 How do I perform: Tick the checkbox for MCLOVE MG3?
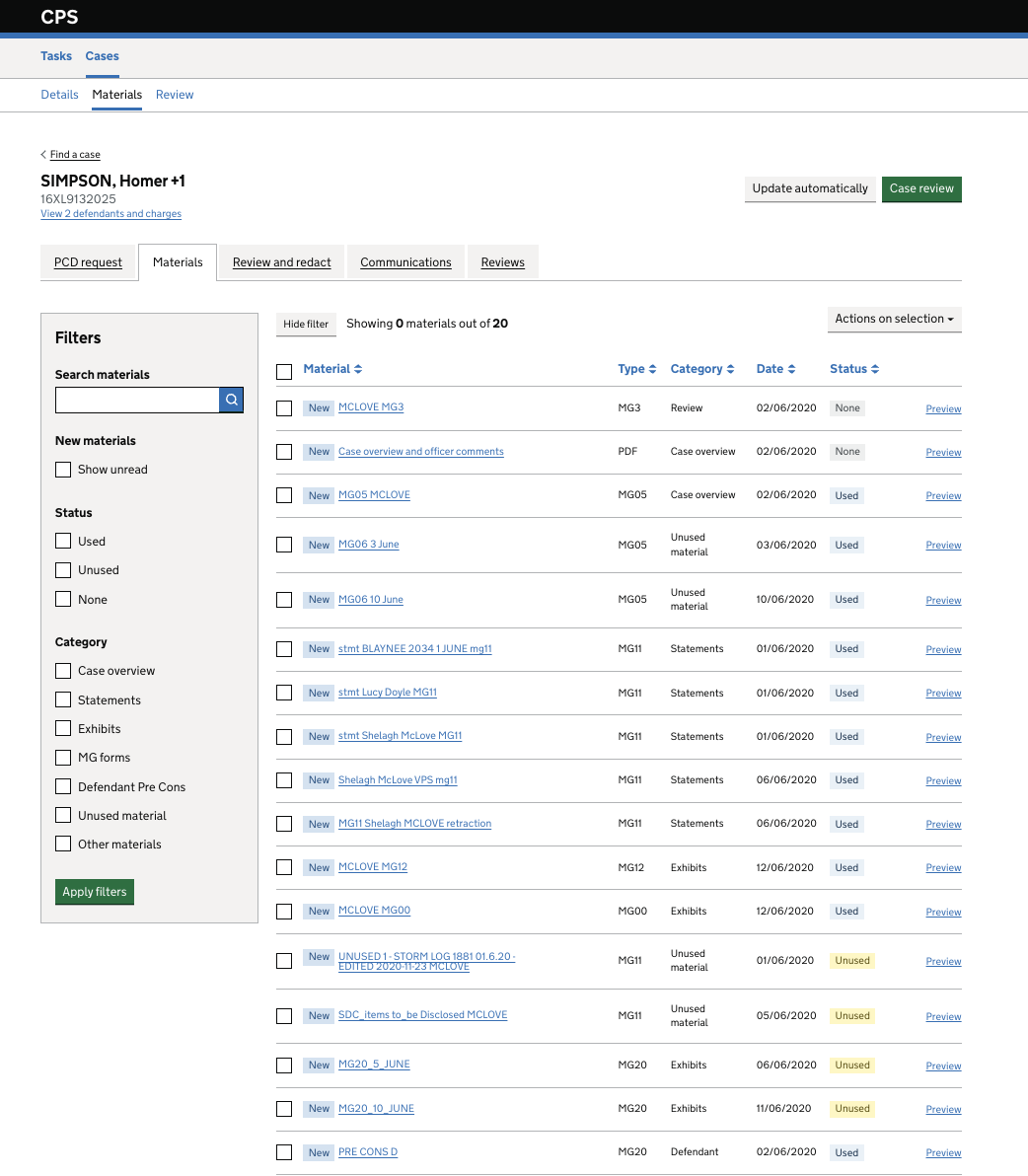(284, 407)
